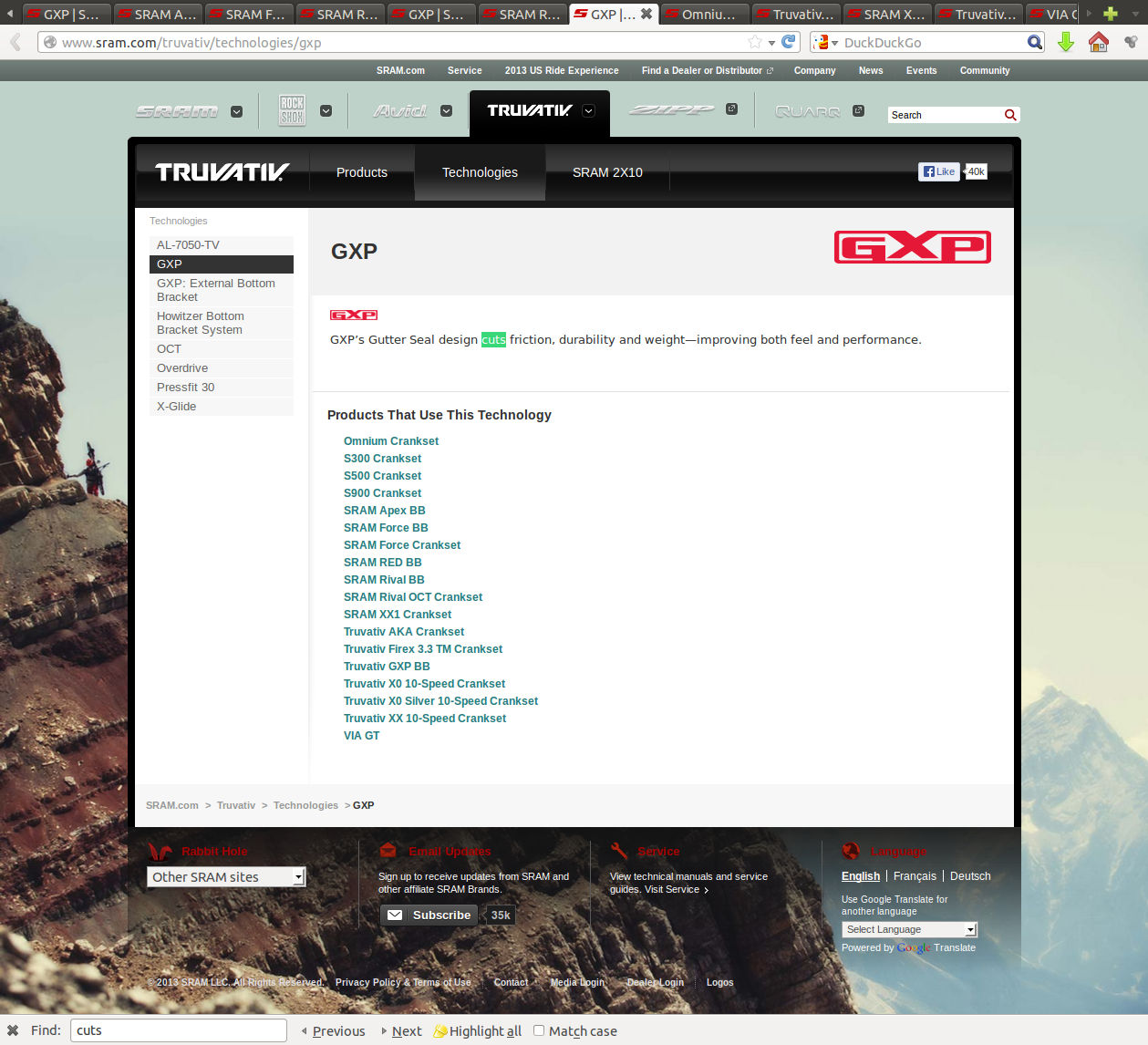1148x1045 pixels.
Task: Click the Service wrench icon
Action: pyautogui.click(x=619, y=851)
